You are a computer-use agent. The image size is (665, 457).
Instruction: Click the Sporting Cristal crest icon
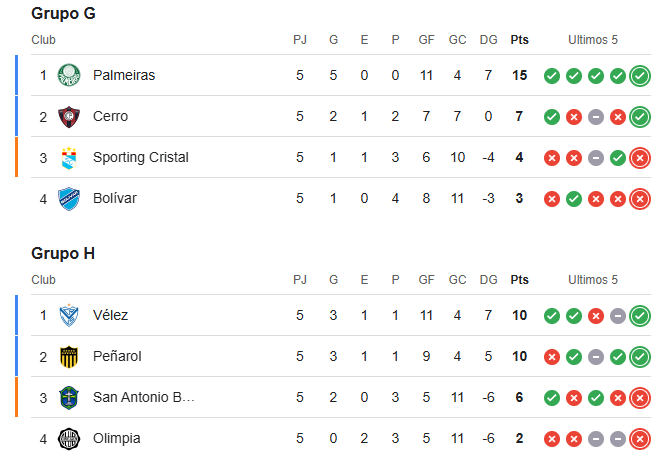pos(69,158)
